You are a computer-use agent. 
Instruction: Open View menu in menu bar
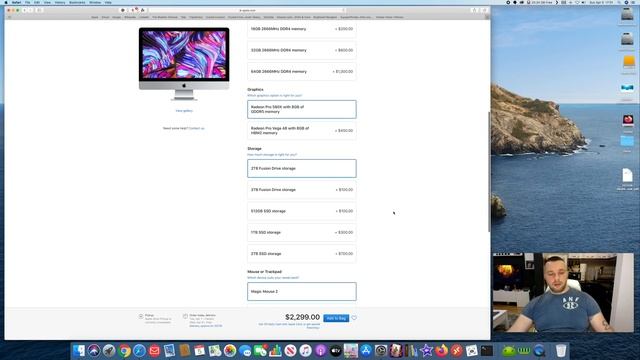click(47, 2)
